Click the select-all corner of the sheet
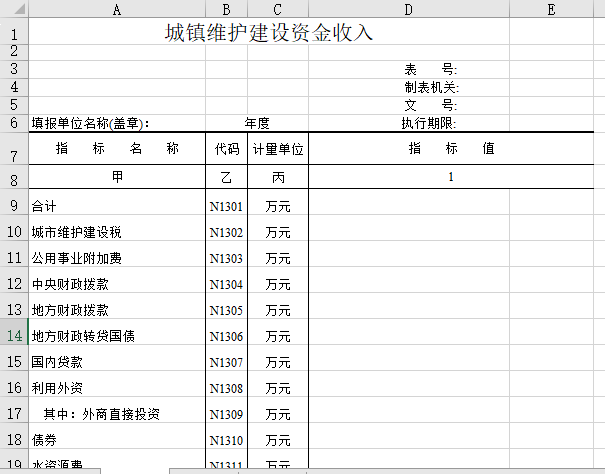The height and width of the screenshot is (474, 605). click(x=14, y=9)
